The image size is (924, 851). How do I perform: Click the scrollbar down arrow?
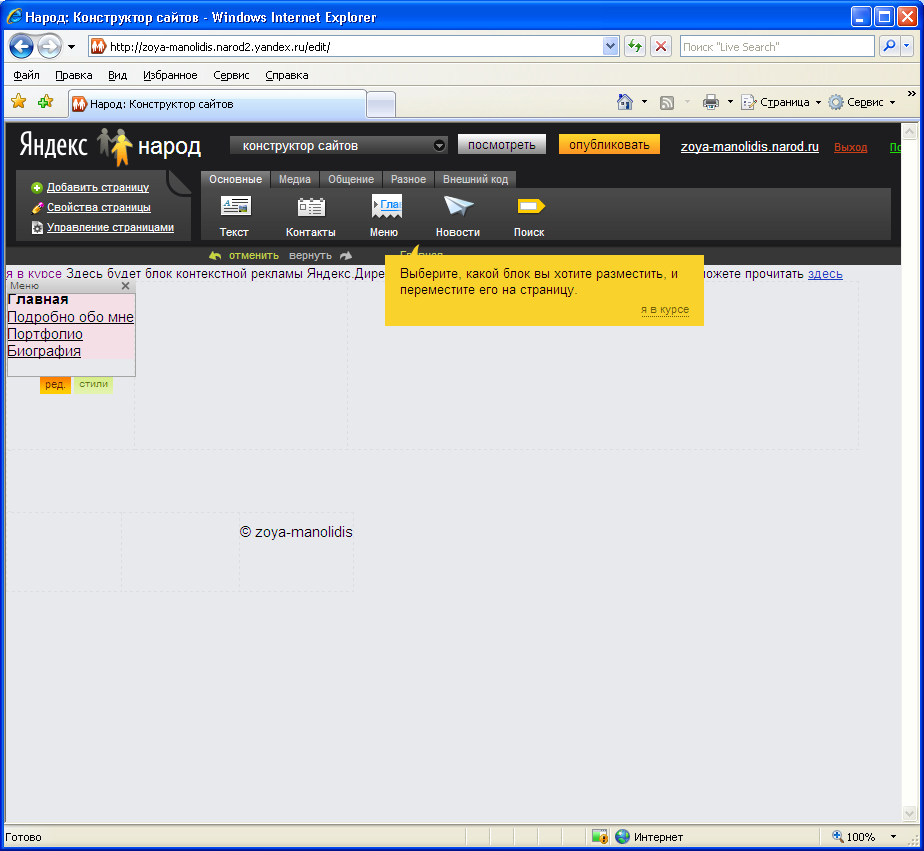(909, 813)
